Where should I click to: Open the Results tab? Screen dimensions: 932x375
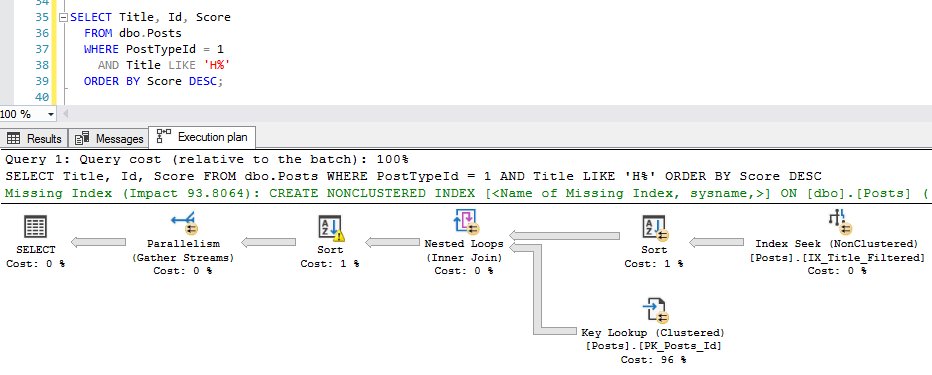coord(34,138)
